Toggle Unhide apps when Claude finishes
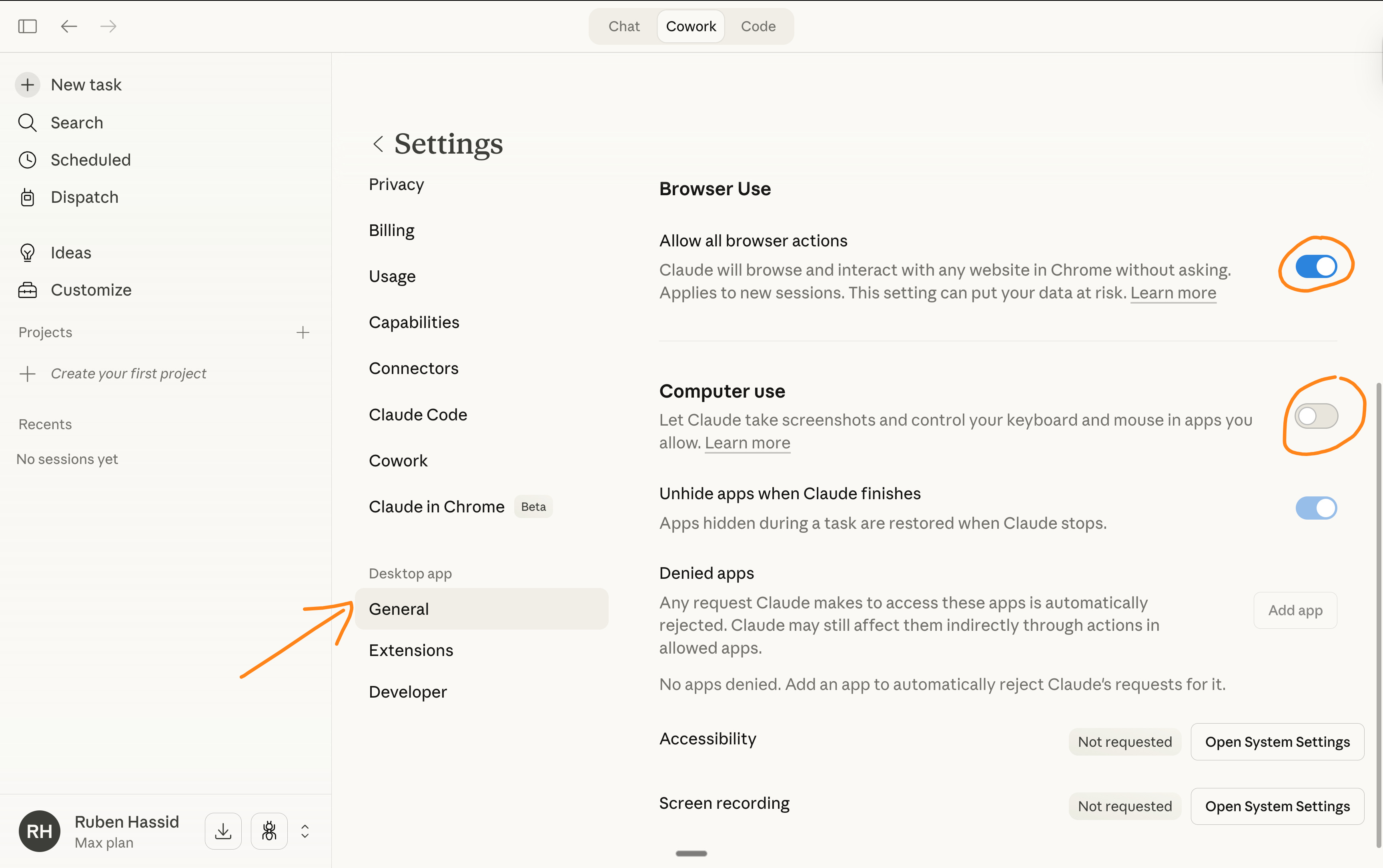Screen dimensions: 1383x868 [1316, 508]
